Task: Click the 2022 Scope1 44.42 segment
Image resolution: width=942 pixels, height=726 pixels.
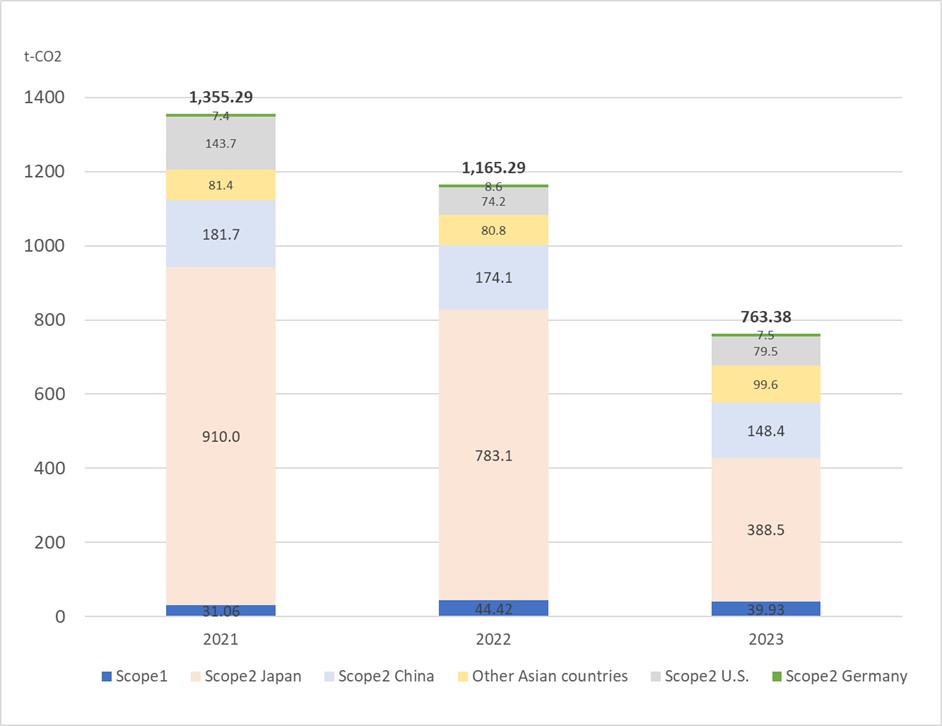Action: pyautogui.click(x=493, y=607)
